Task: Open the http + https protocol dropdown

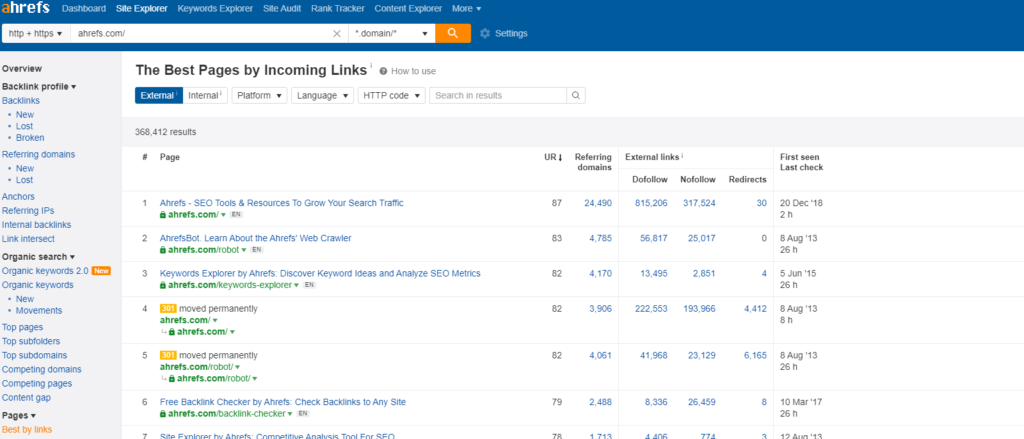Action: pos(36,33)
